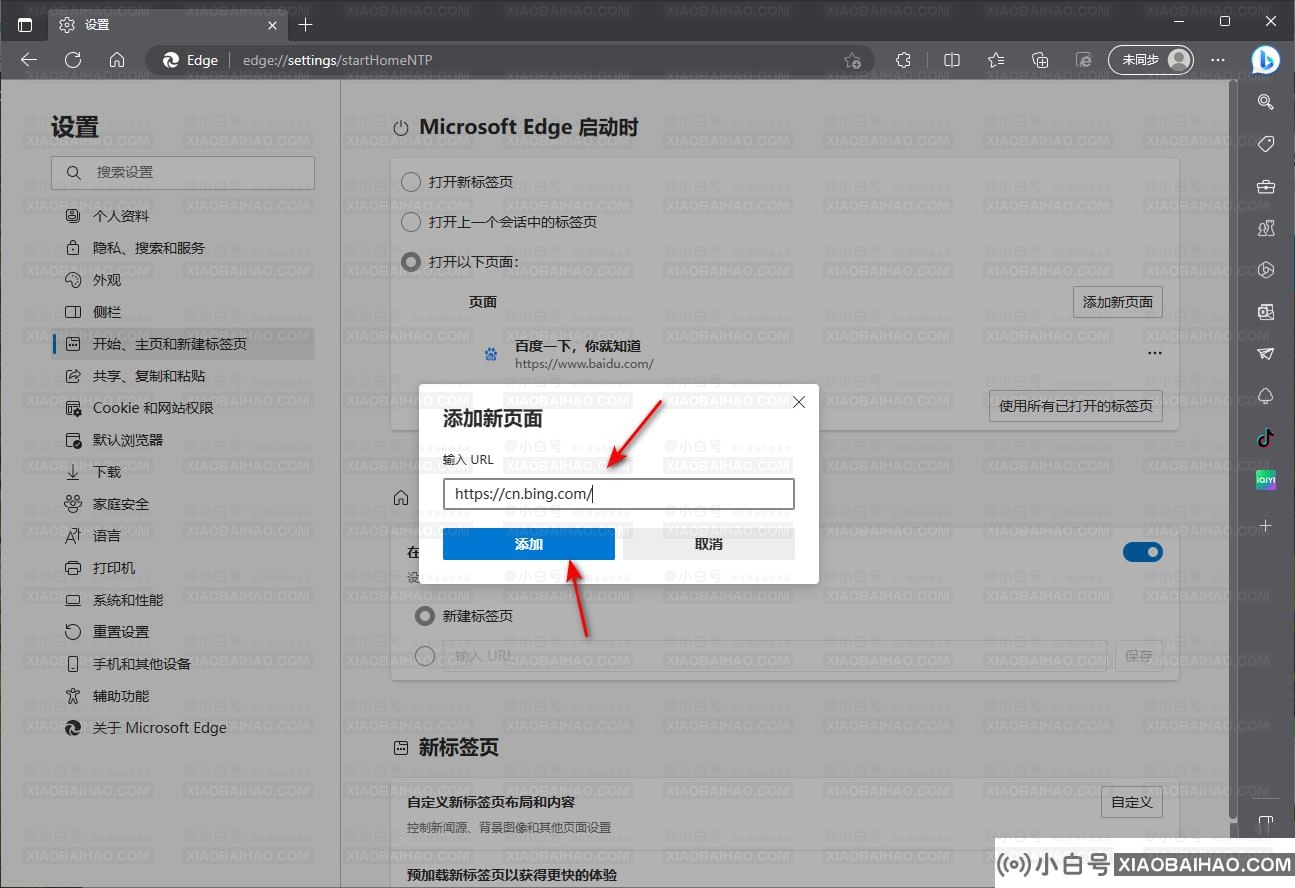The height and width of the screenshot is (888, 1295).
Task: Open Favorites list icon
Action: tap(996, 60)
